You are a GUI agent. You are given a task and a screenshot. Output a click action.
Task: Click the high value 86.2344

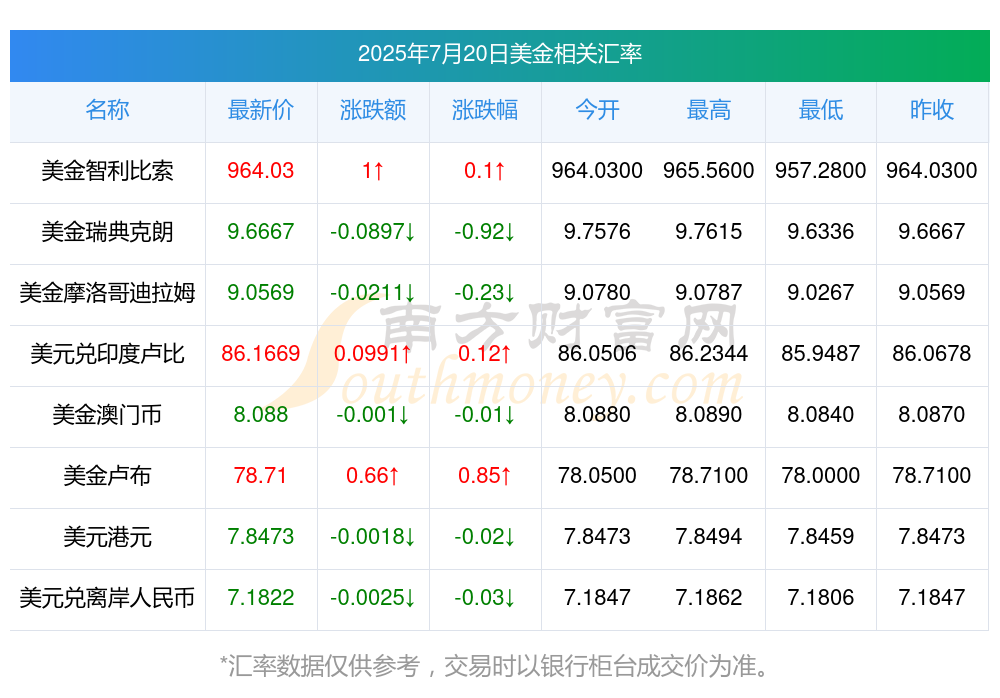[709, 353]
